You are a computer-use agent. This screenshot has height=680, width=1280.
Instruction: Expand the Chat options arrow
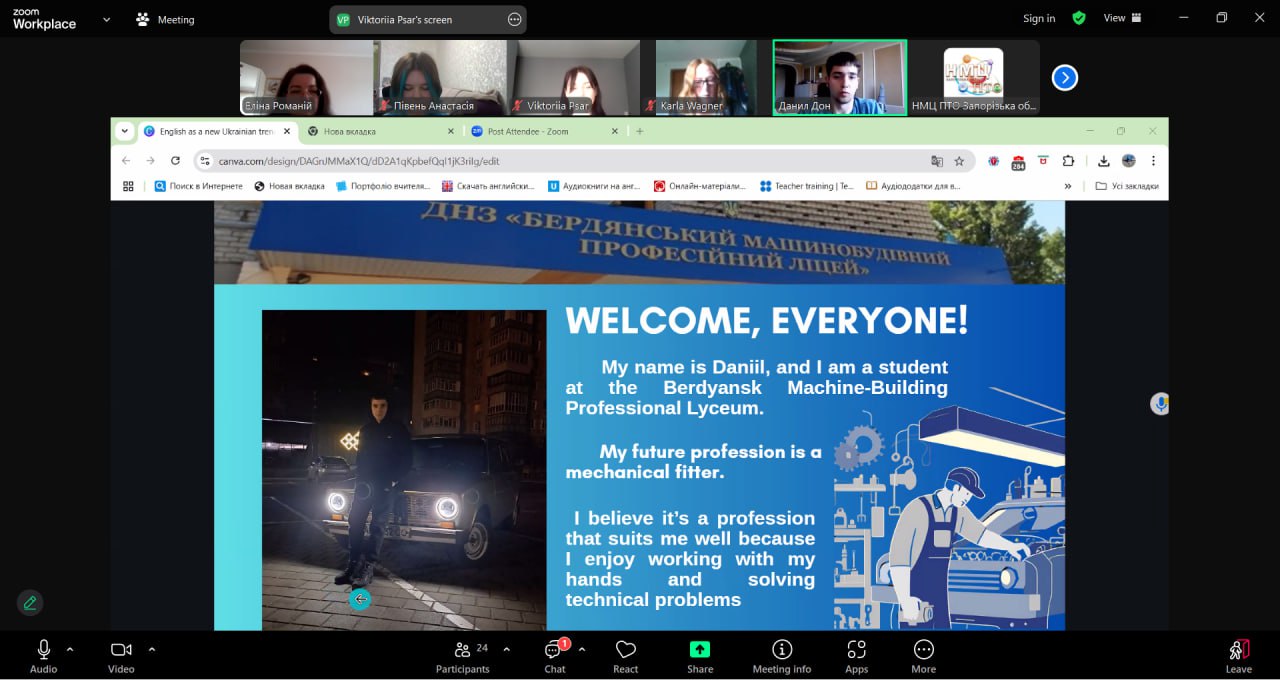coord(582,649)
